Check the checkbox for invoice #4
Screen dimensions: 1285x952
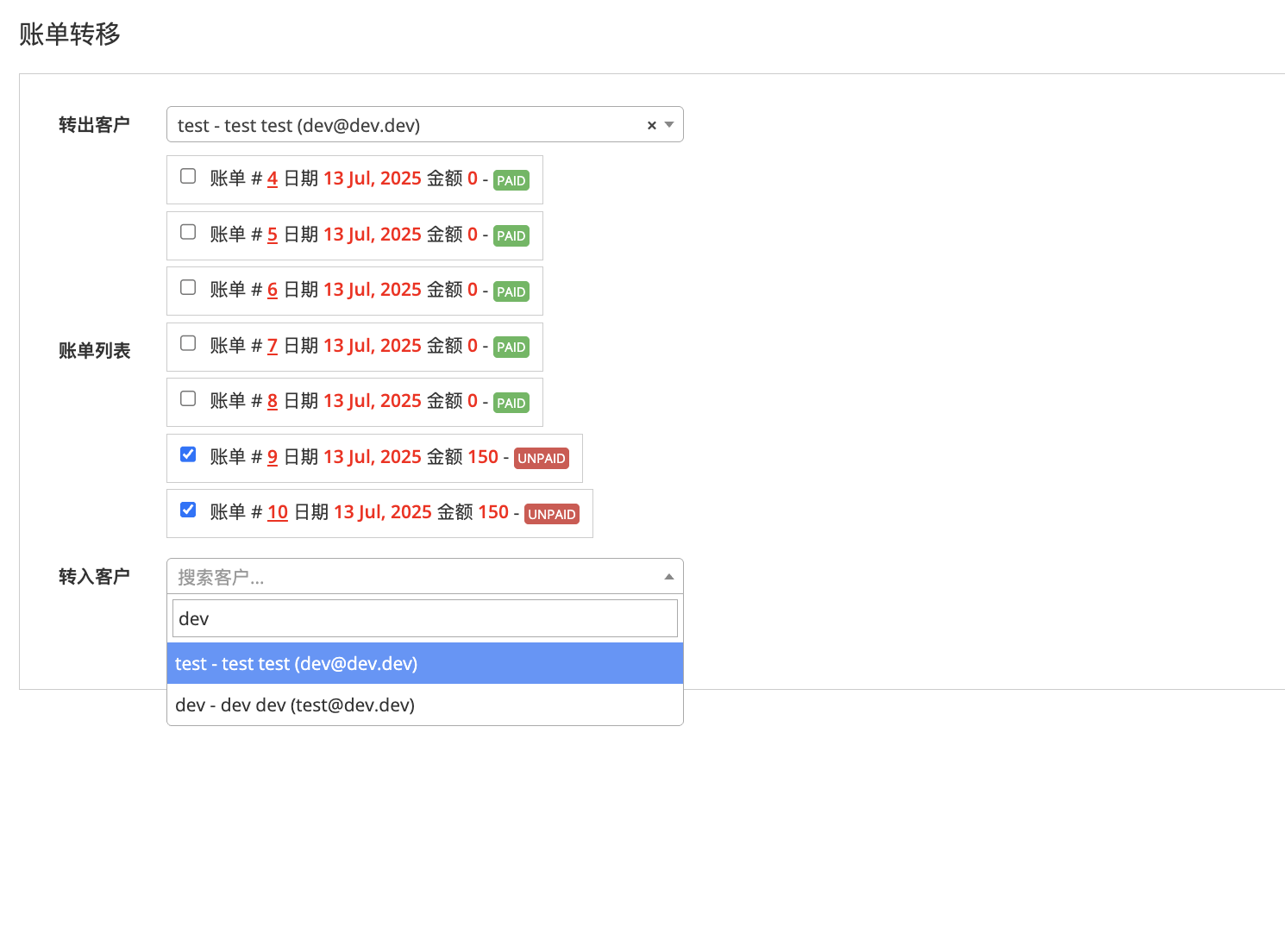click(x=188, y=177)
